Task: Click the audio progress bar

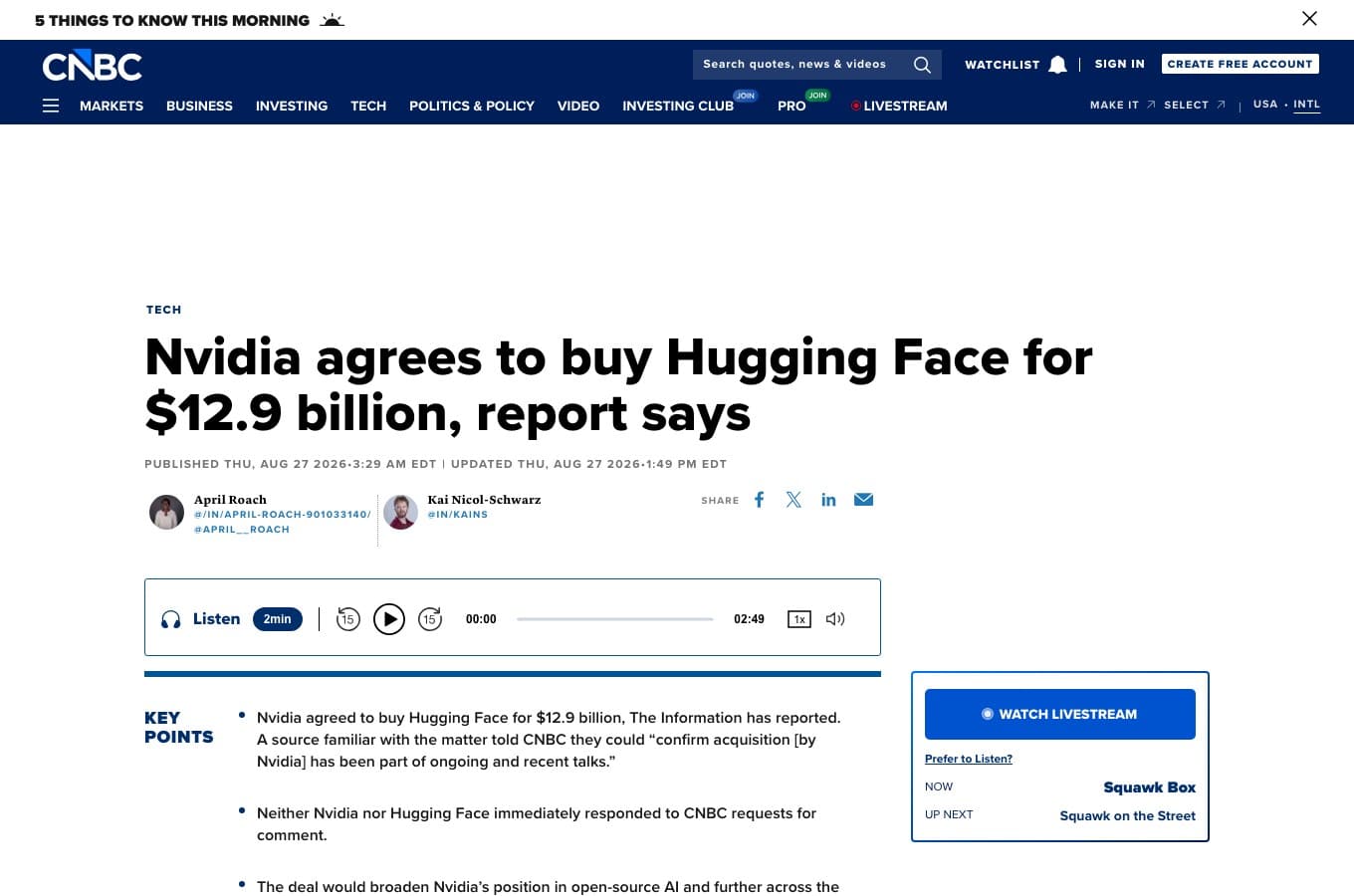Action: tap(615, 619)
